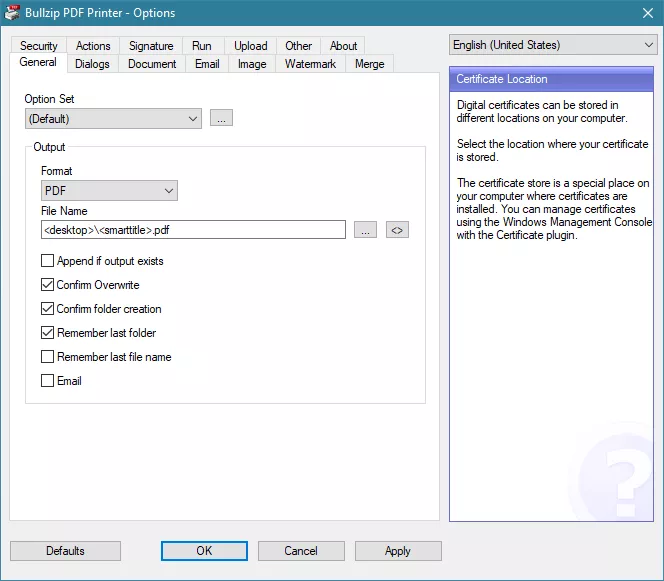Open the About tab
Image resolution: width=664 pixels, height=581 pixels.
pyautogui.click(x=343, y=46)
